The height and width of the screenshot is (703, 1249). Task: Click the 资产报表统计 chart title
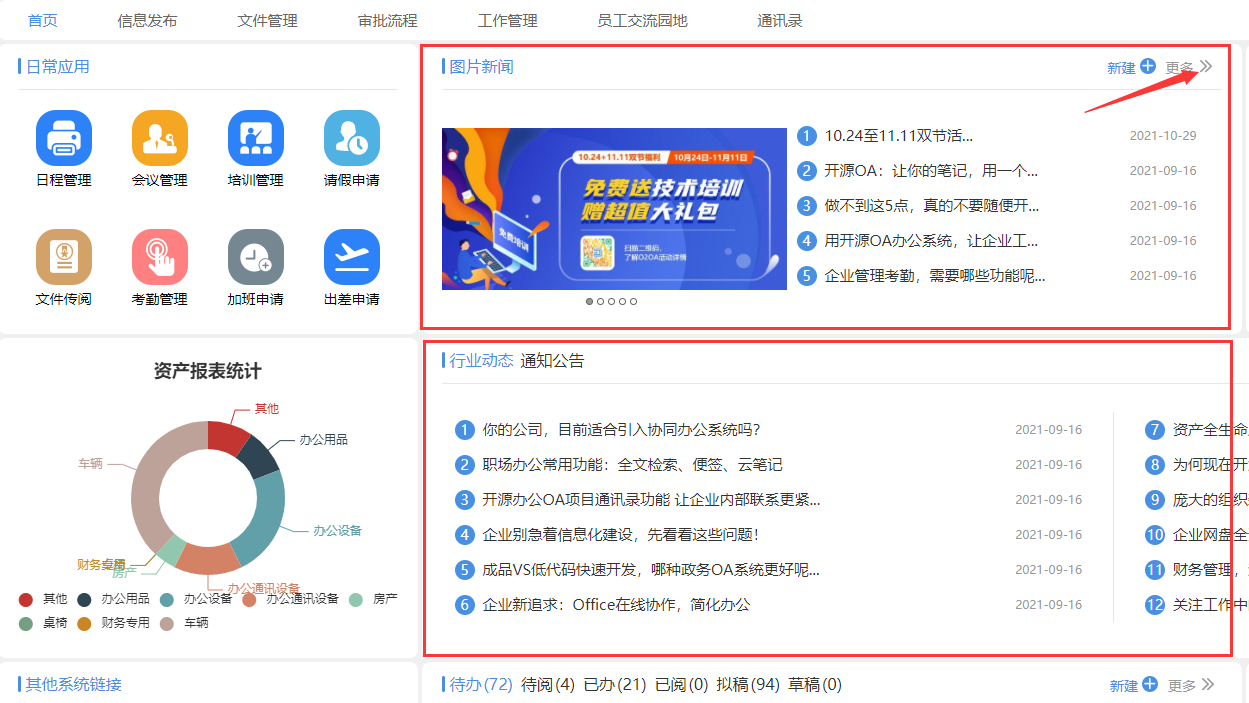pyautogui.click(x=208, y=372)
